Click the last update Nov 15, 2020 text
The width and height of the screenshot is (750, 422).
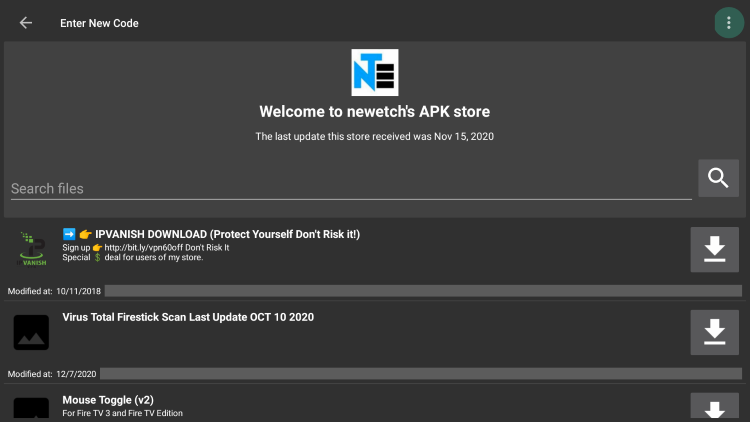tap(375, 136)
